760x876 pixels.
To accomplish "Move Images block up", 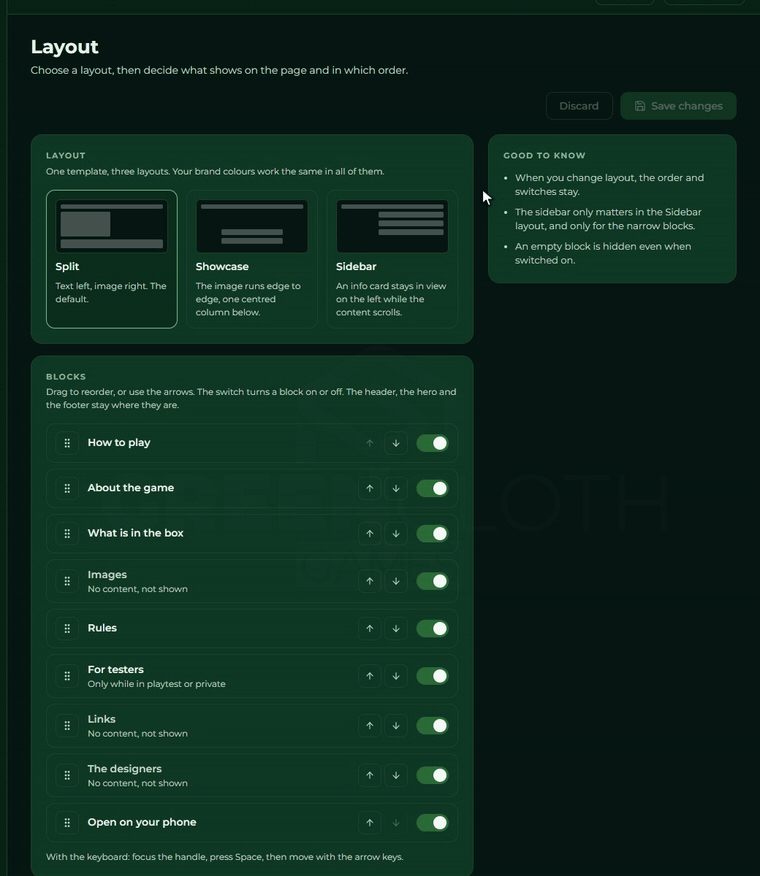I will point(369,581).
